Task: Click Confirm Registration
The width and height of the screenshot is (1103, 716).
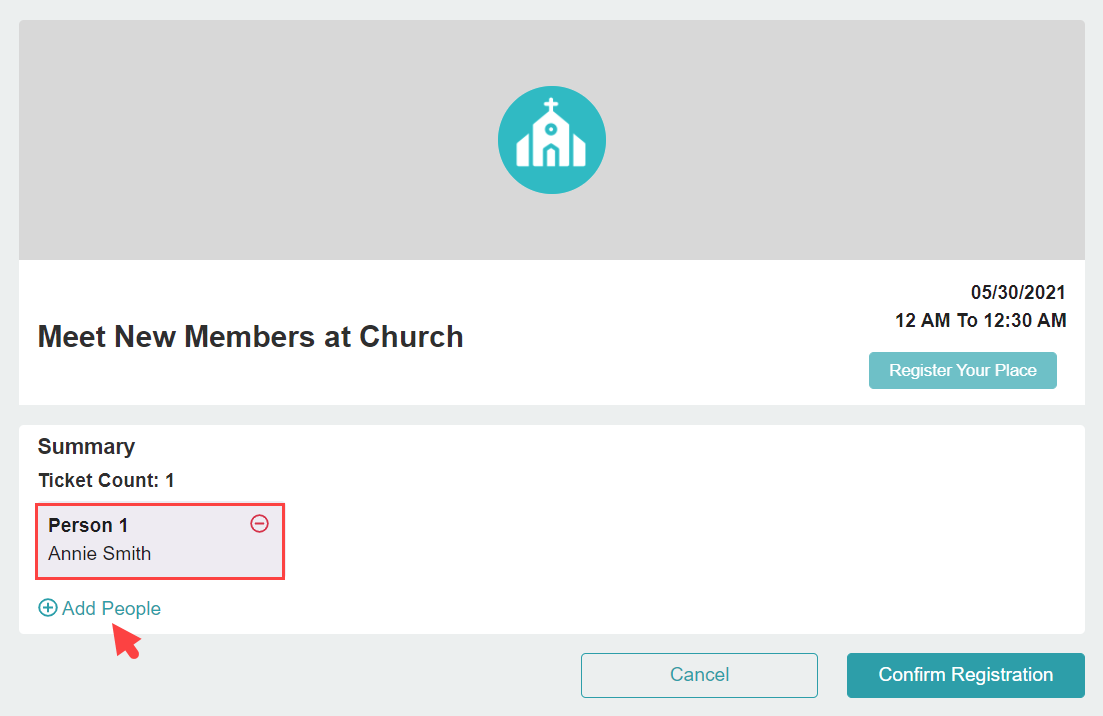Action: pyautogui.click(x=965, y=675)
